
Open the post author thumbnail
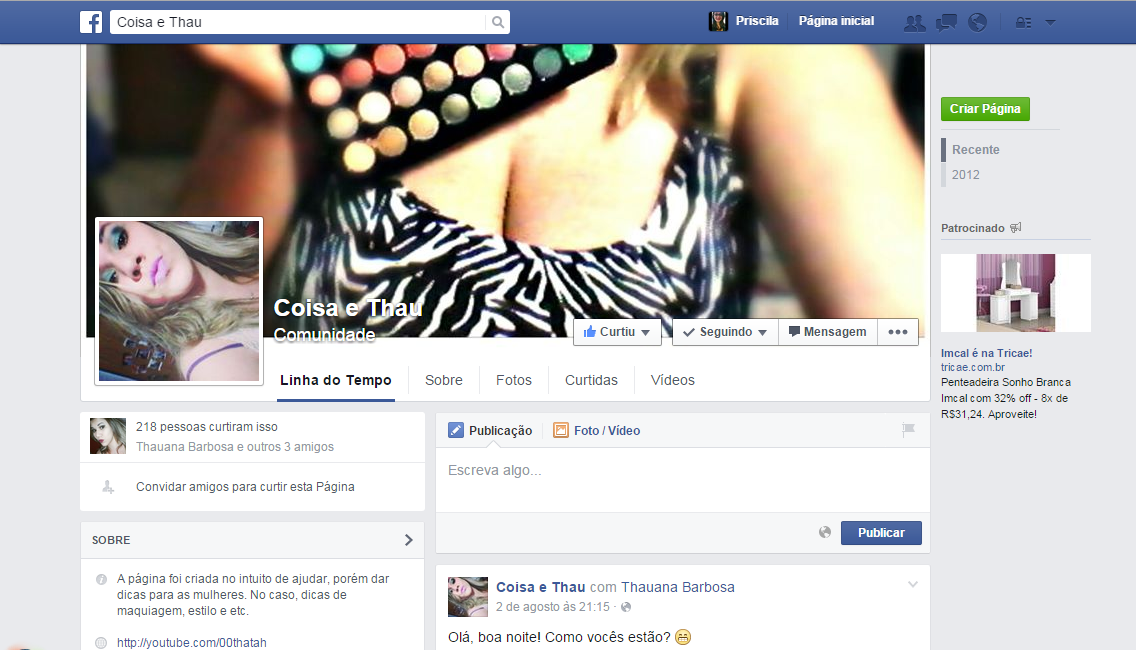click(x=468, y=597)
